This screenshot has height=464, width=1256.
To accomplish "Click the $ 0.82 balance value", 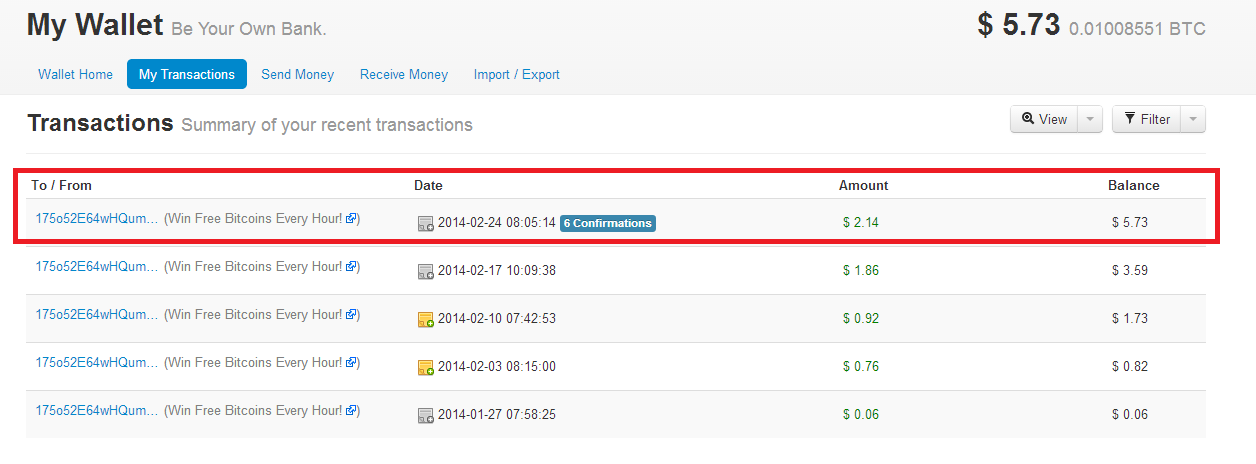I will [x=1130, y=366].
